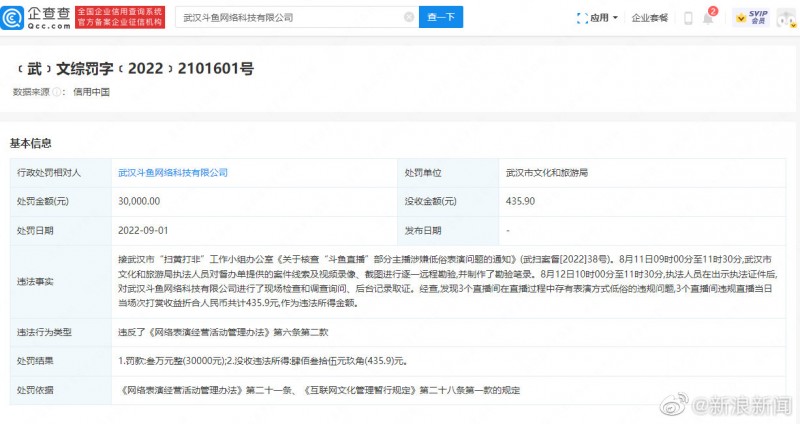800x424 pixels.
Task: Select the 435.90 confiscated amount
Action: point(520,202)
